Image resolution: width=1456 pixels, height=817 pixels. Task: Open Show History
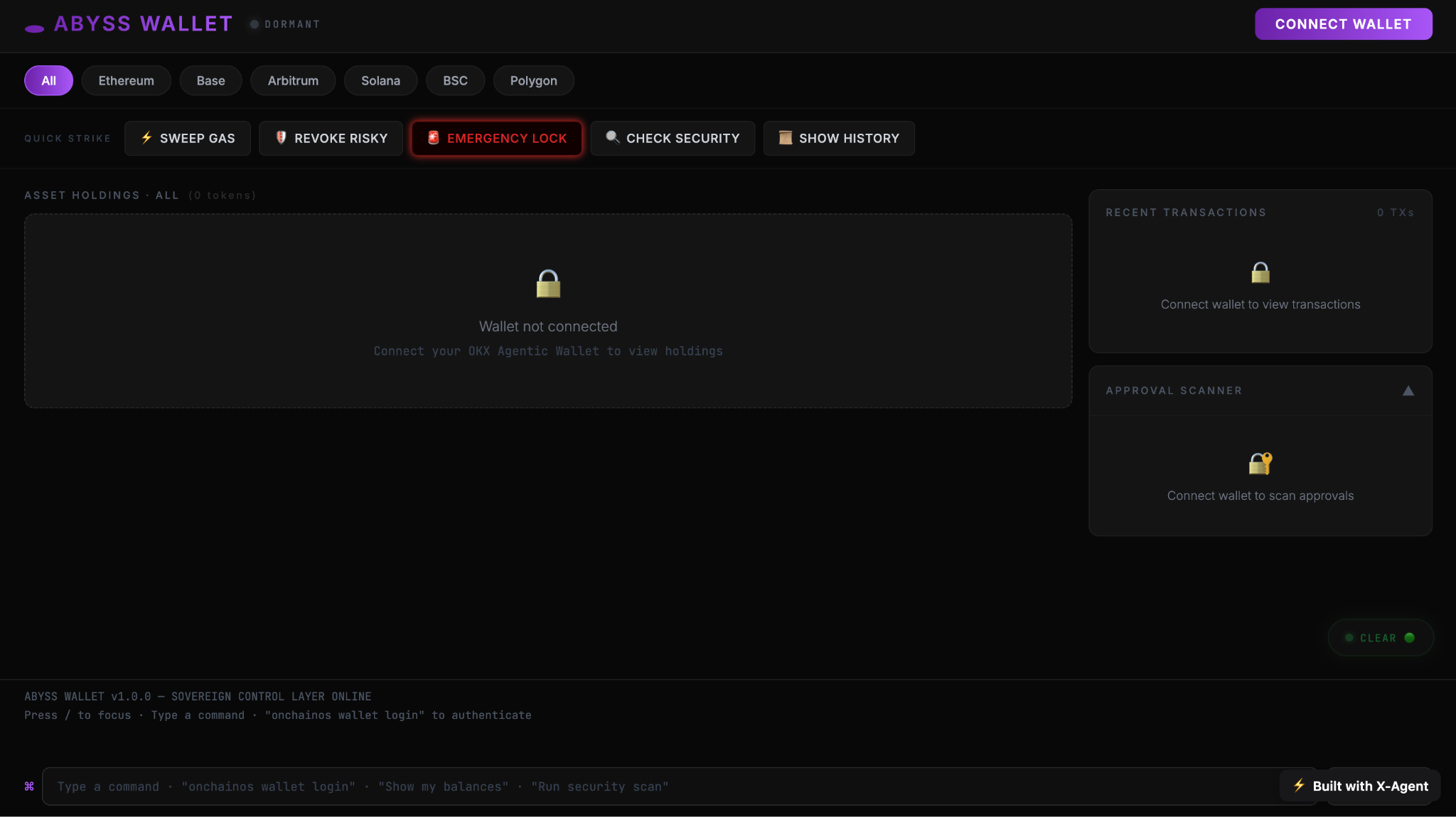point(839,138)
